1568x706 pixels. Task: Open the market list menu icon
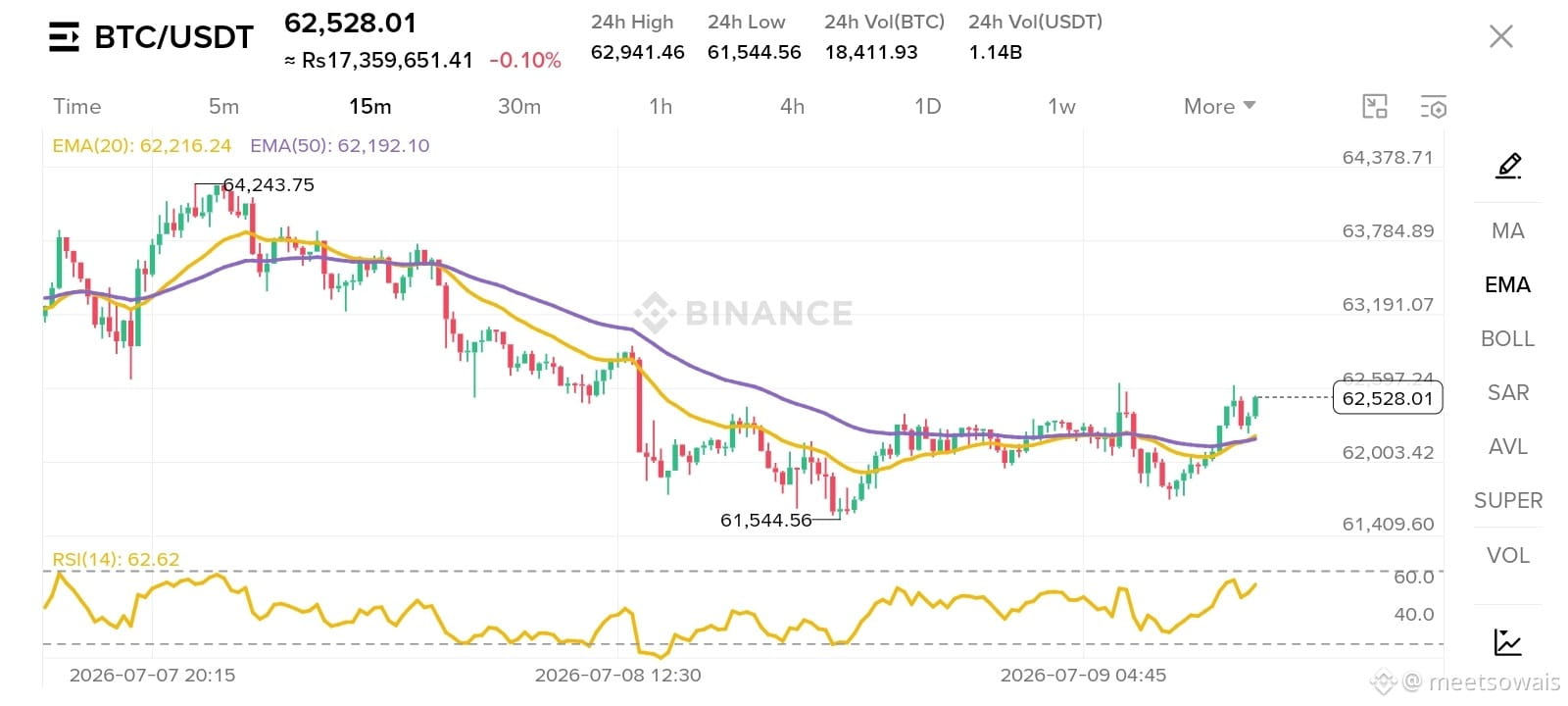[64, 37]
